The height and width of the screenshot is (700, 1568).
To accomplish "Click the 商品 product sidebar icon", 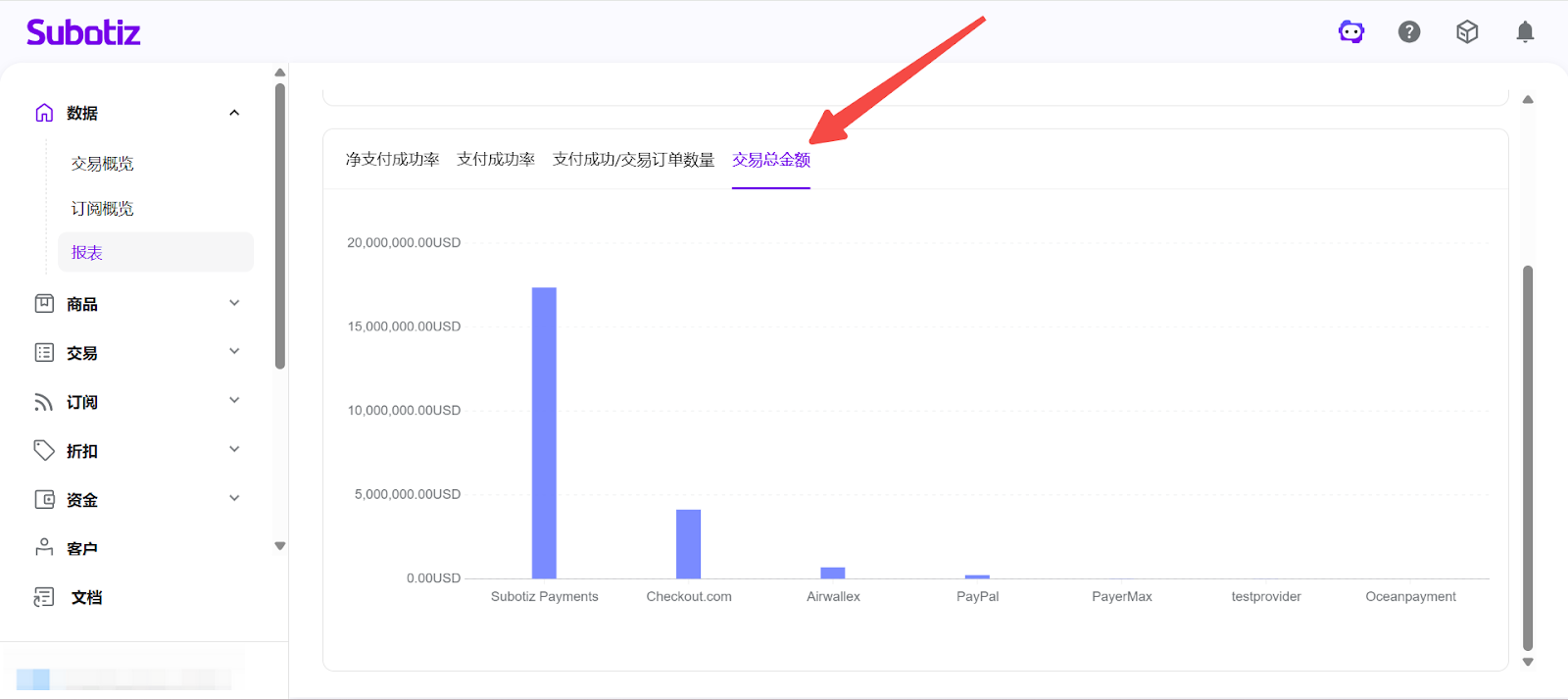I will click(44, 304).
